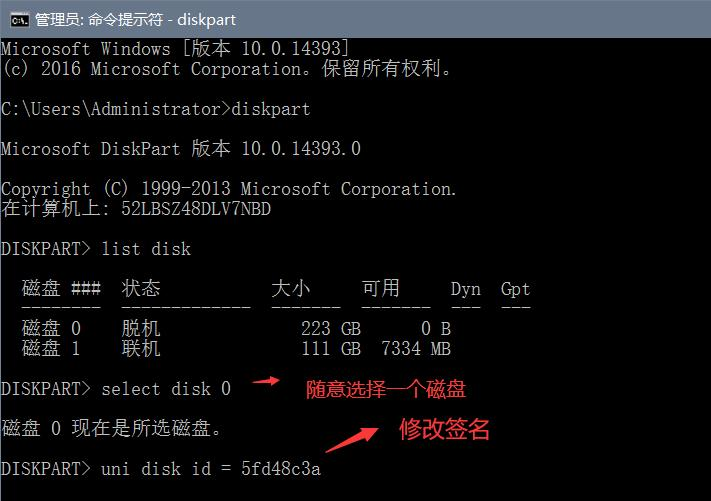Click the command prompt title bar icon
This screenshot has height=501, width=711.
click(x=19, y=20)
